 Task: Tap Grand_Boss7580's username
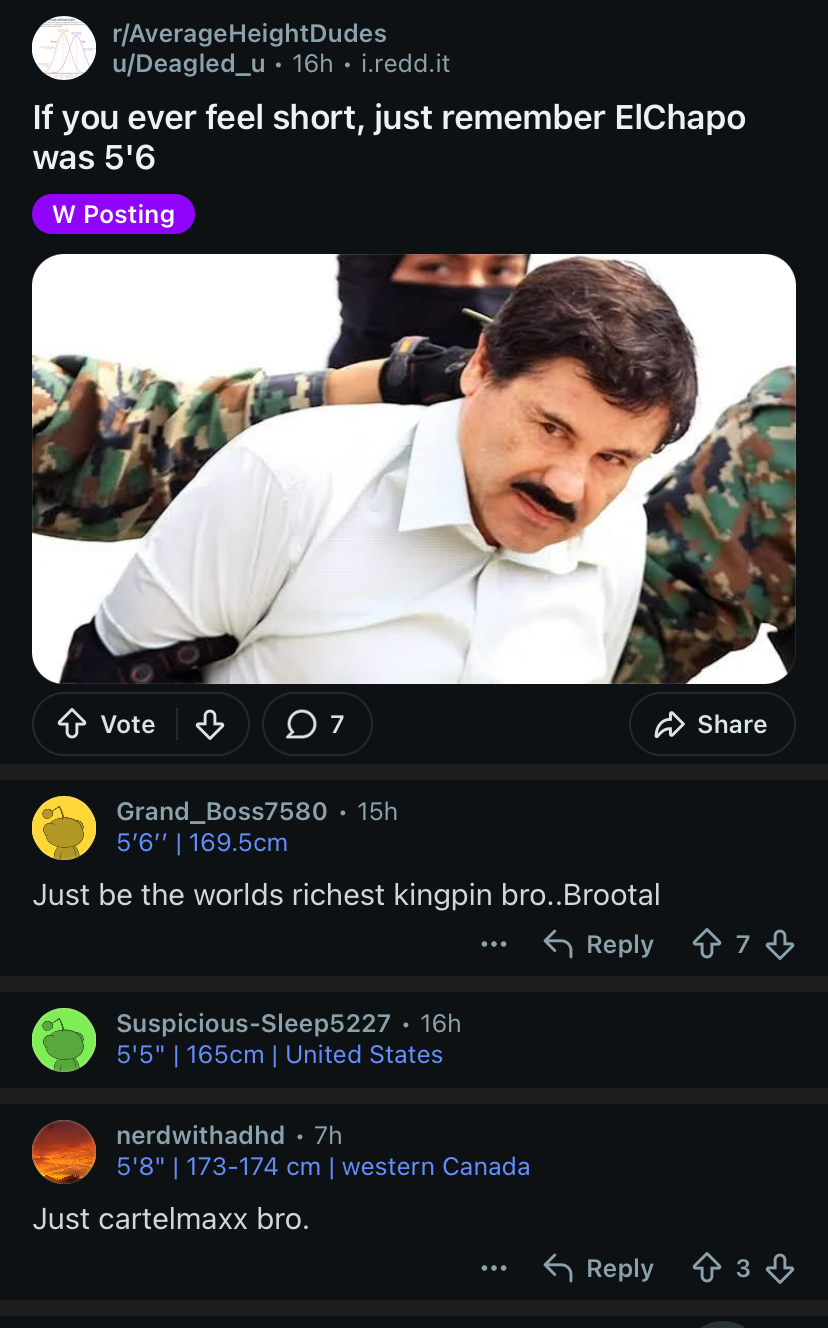pos(221,811)
